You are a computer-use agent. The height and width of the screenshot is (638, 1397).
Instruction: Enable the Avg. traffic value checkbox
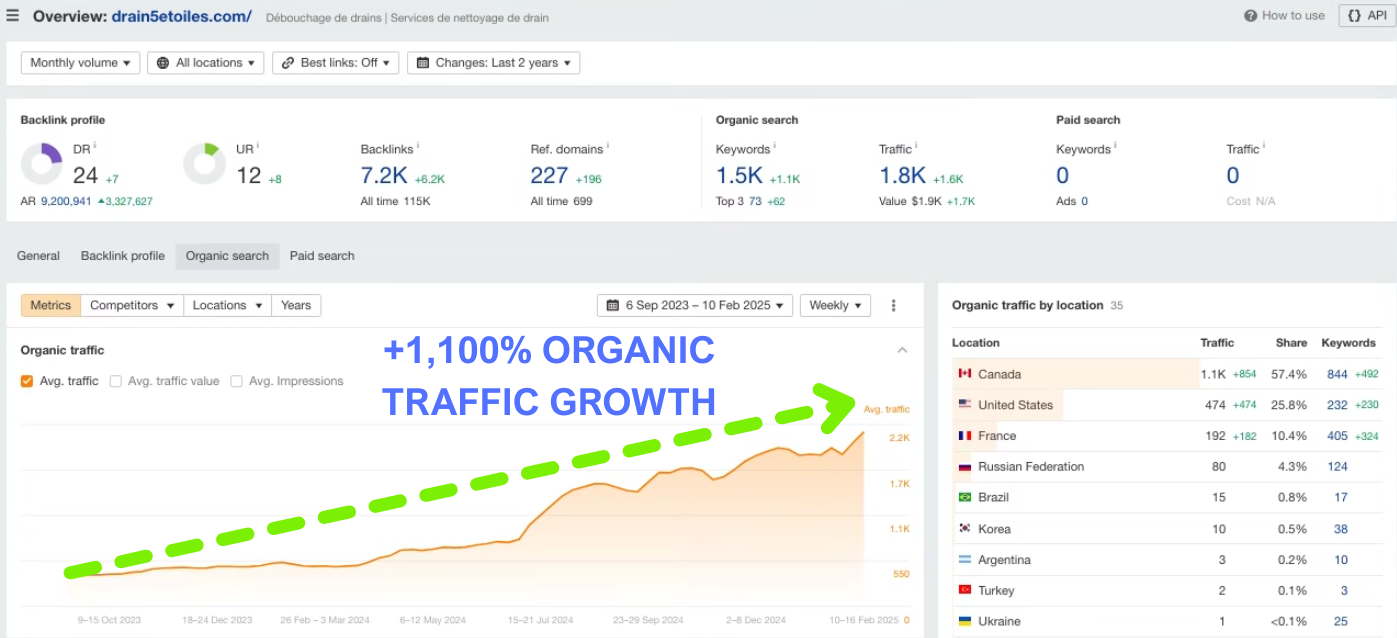pyautogui.click(x=115, y=381)
